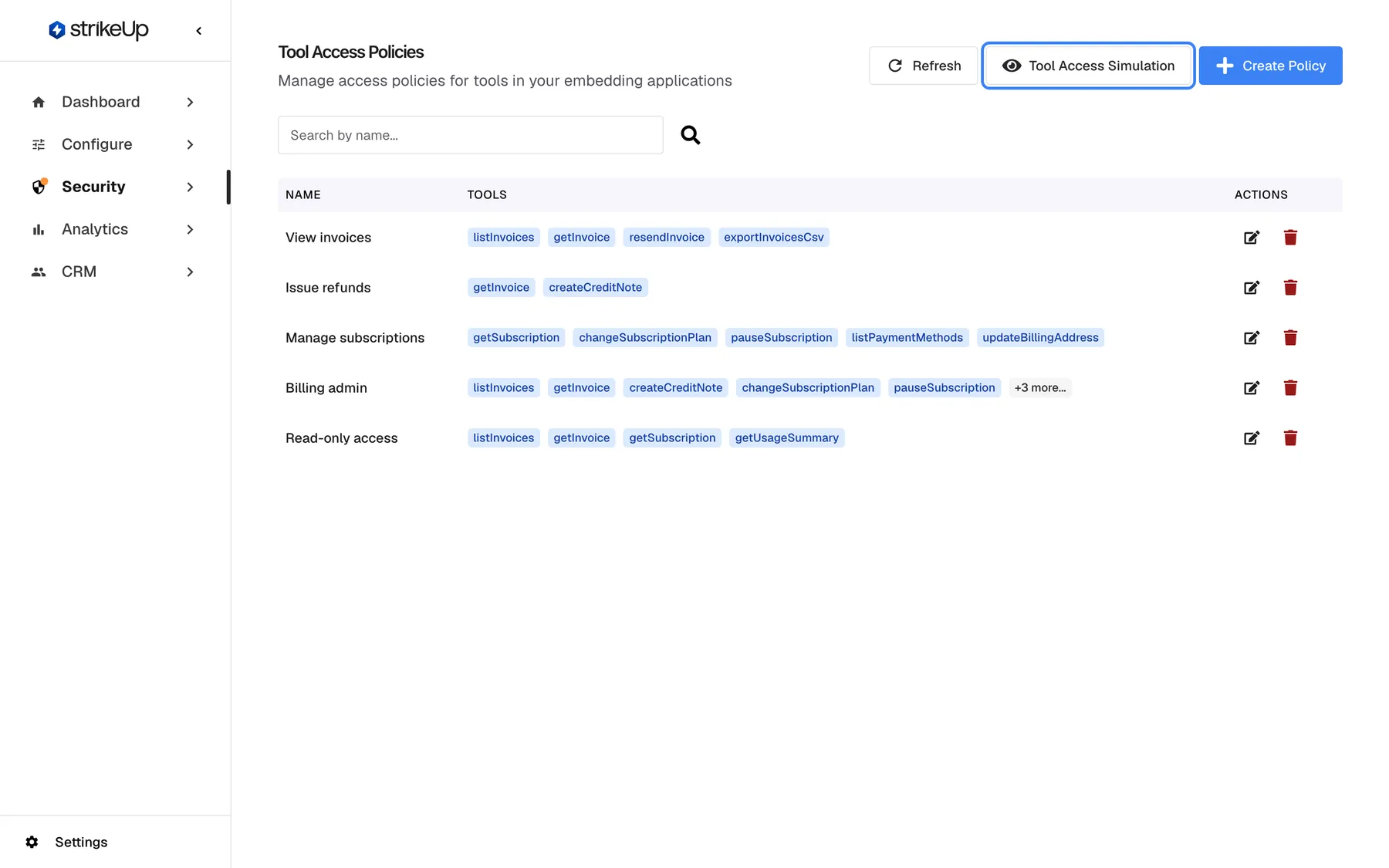Edit the Billing admin policy

pyautogui.click(x=1252, y=388)
